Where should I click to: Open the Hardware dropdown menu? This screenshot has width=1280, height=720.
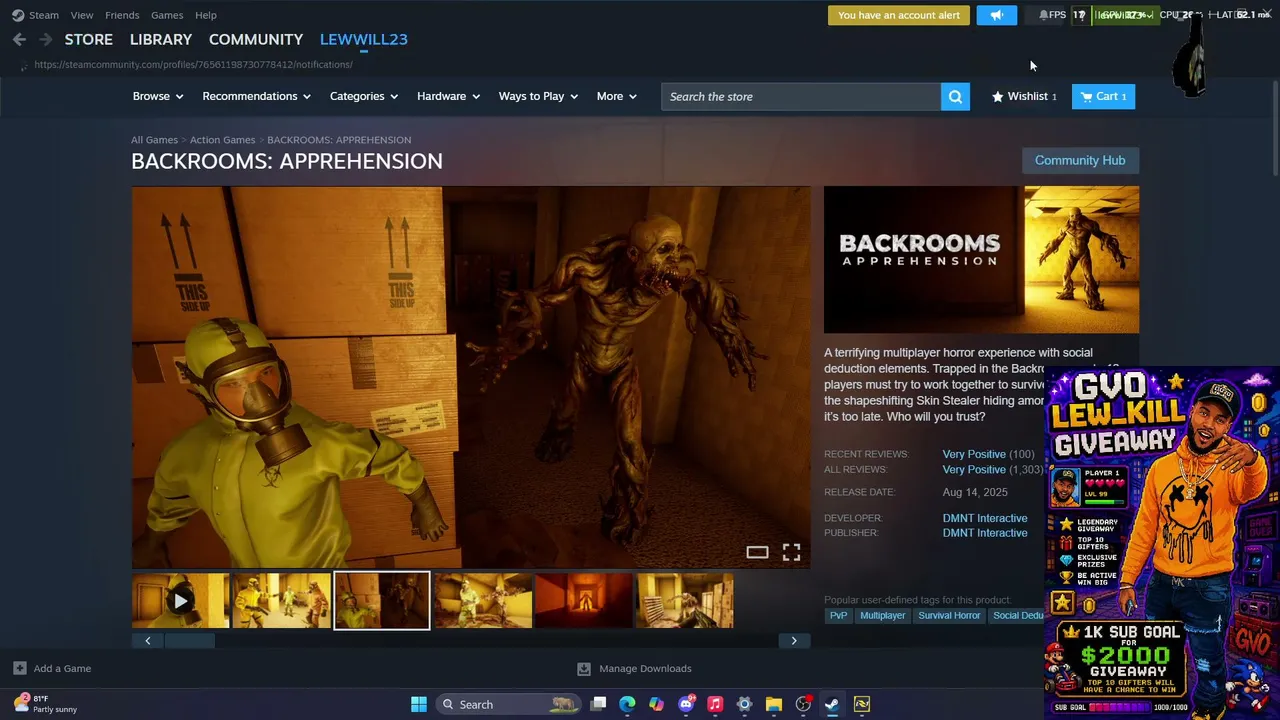[448, 96]
